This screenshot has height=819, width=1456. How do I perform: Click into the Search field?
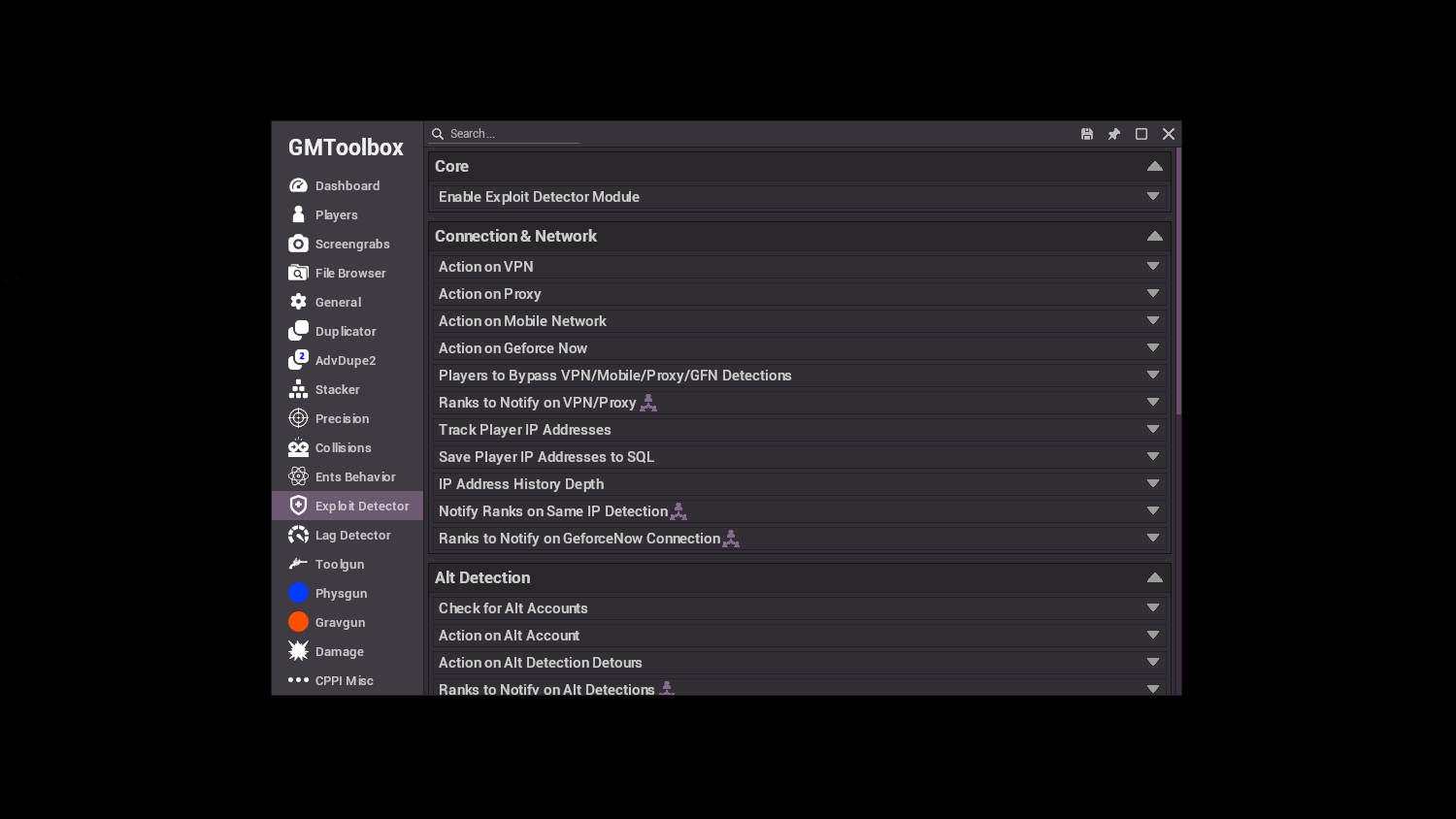click(x=505, y=134)
